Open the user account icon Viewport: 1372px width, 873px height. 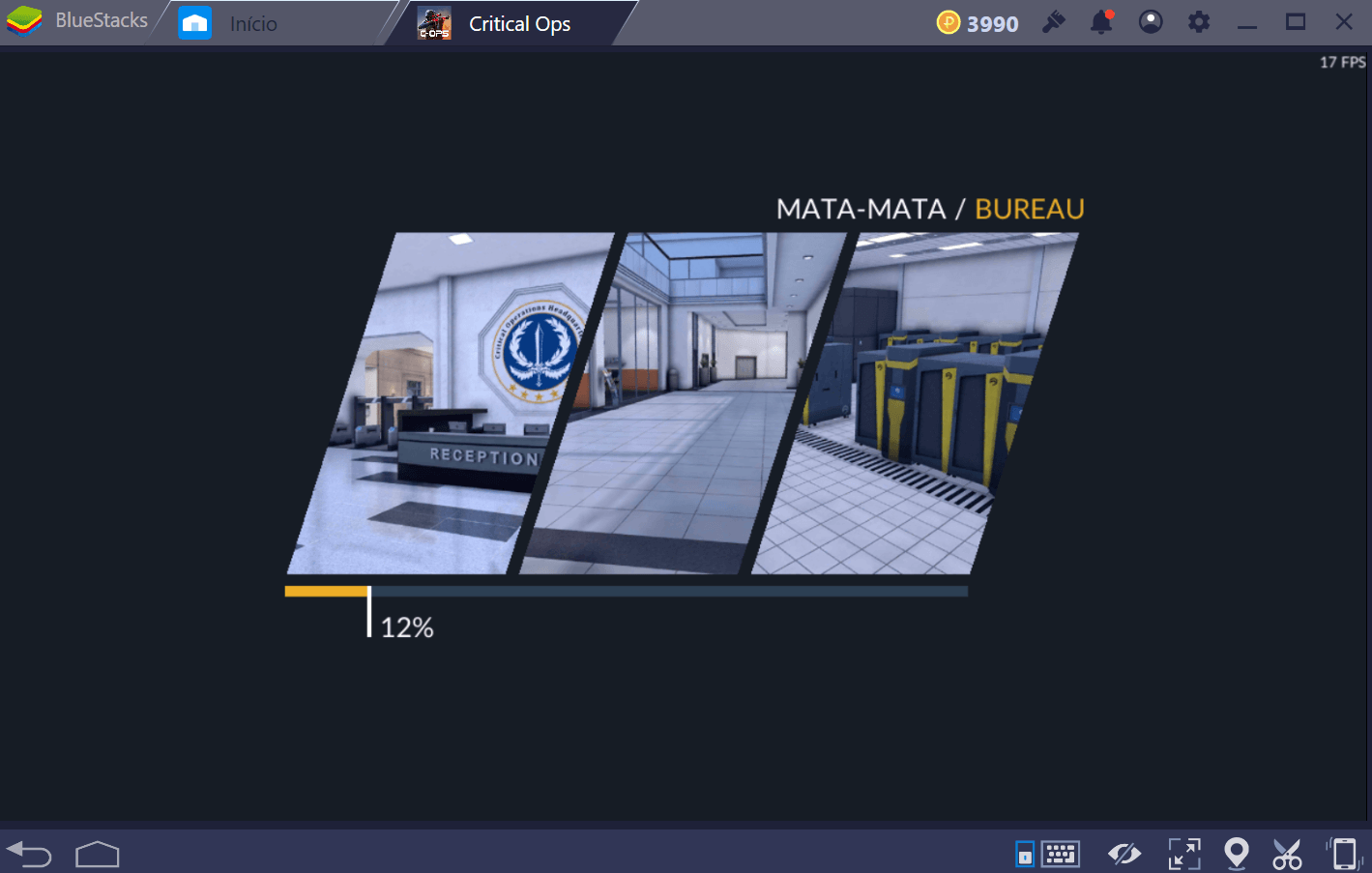coord(1151,21)
